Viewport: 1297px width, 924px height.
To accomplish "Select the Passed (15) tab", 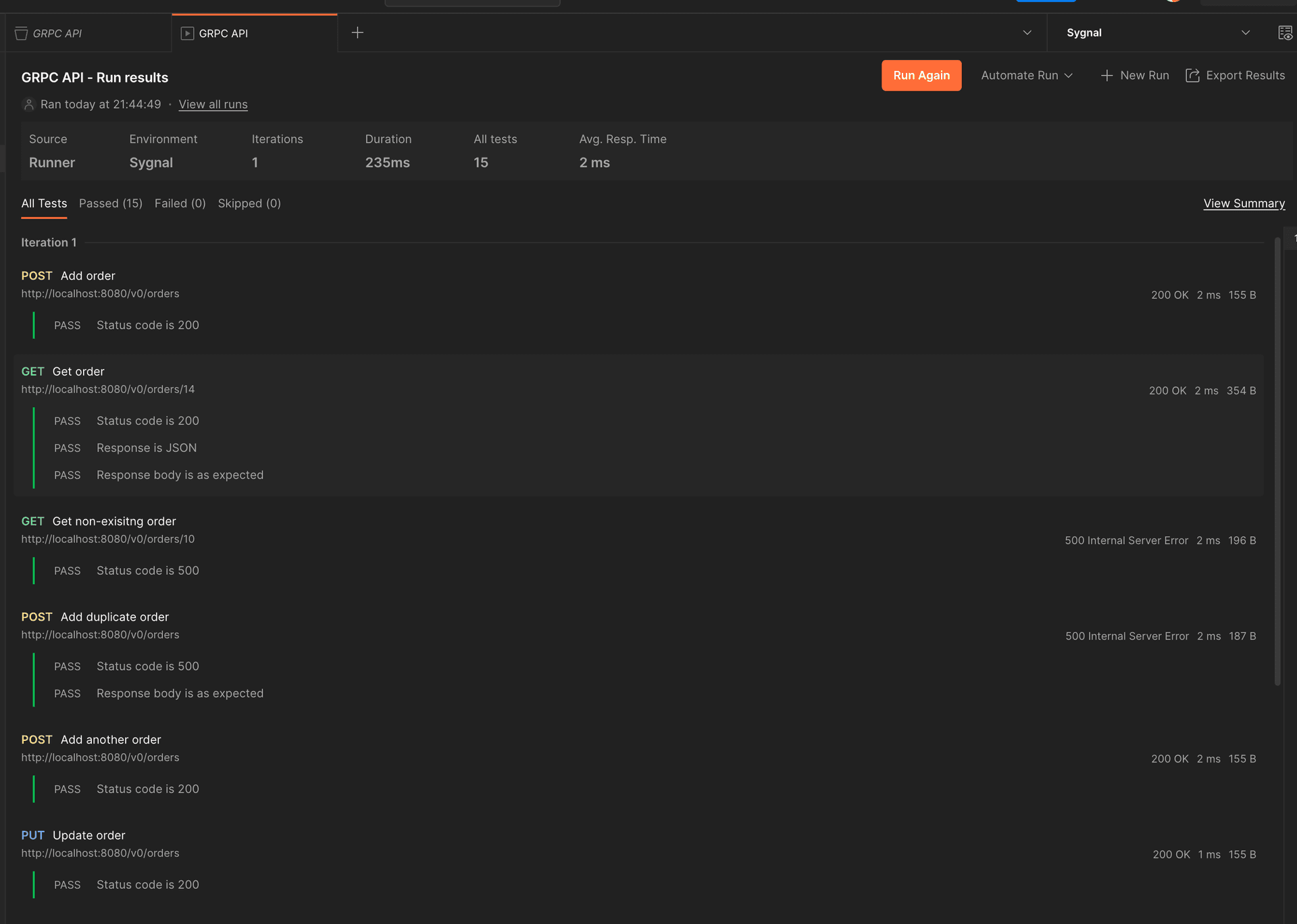I will coord(110,203).
